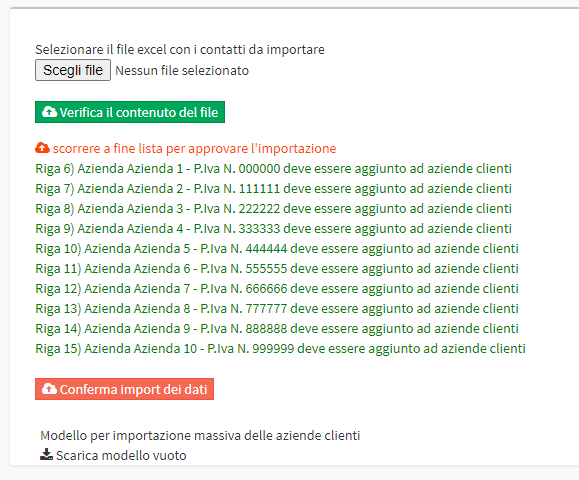Click cloud upload icon on Verifica button
This screenshot has height=480, width=579.
pyautogui.click(x=49, y=112)
